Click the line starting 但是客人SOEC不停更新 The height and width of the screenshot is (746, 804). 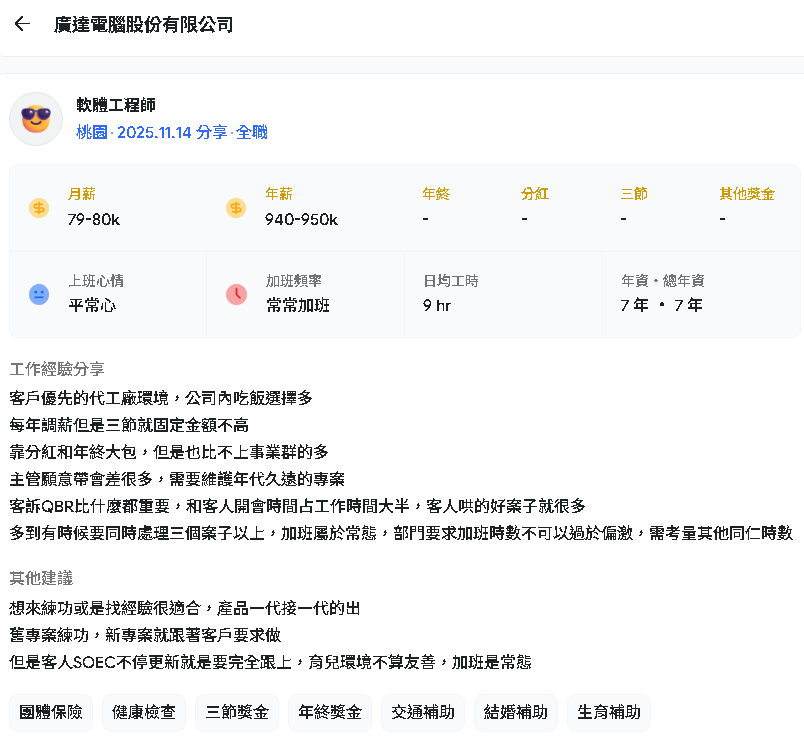(x=270, y=662)
